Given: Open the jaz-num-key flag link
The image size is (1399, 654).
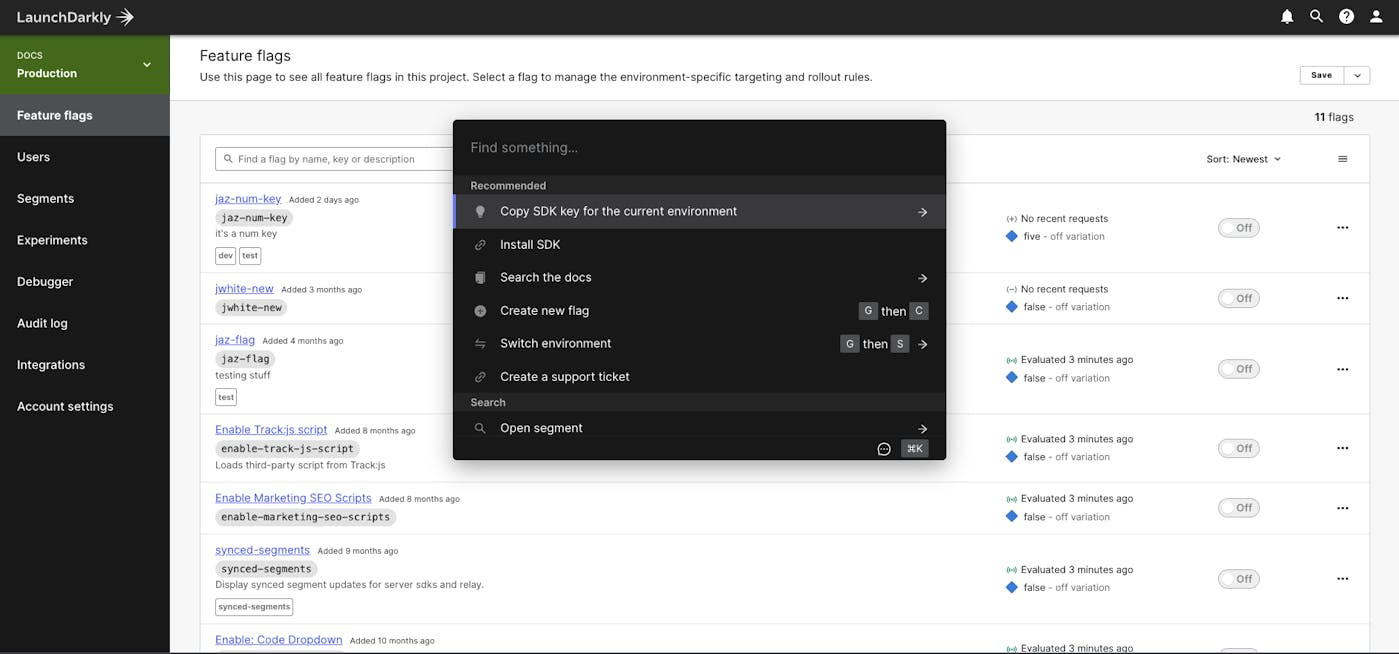Looking at the screenshot, I should point(248,199).
